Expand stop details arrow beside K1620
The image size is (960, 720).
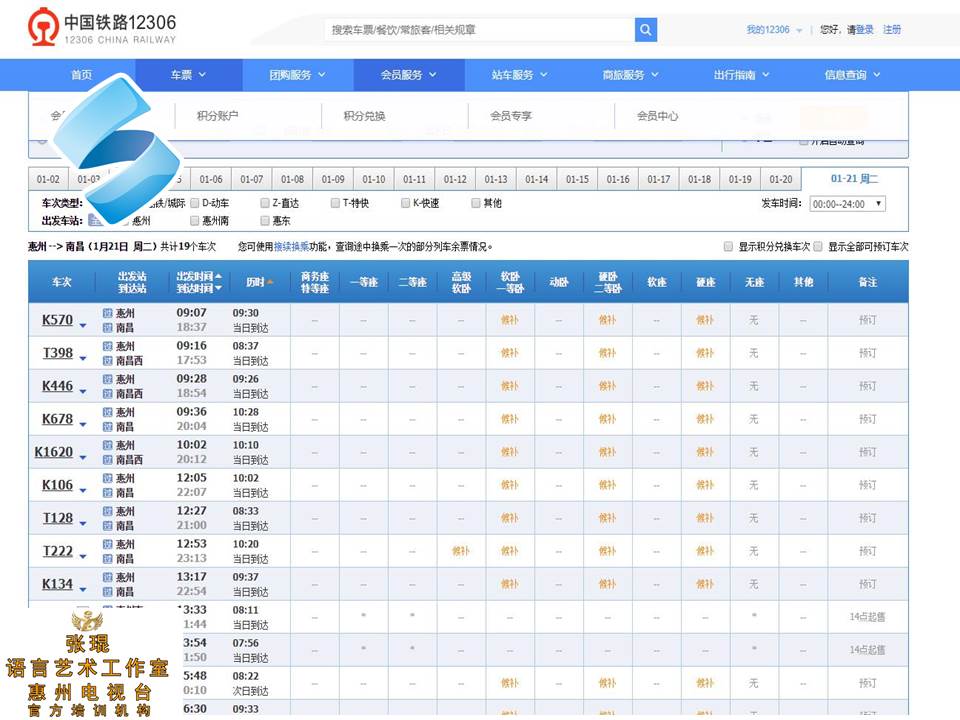(83, 457)
